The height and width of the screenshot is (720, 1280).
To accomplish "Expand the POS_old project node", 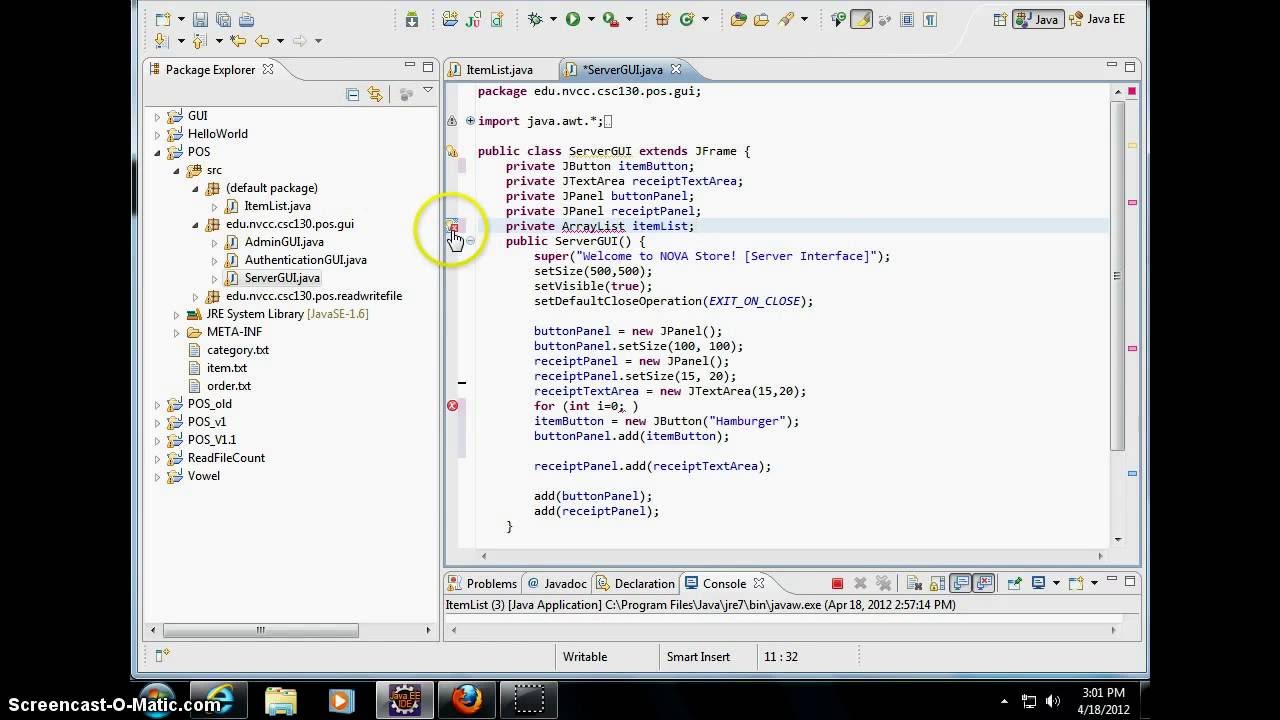I will [x=157, y=404].
